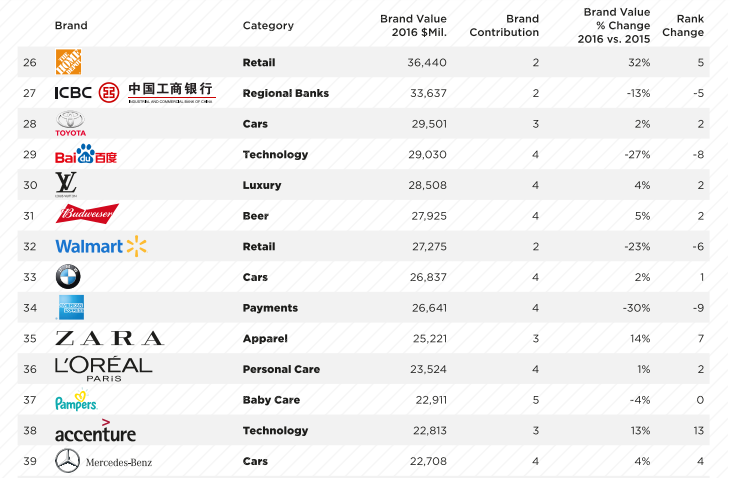The image size is (730, 478).
Task: Select the Rank Change column header
Action: coord(683,26)
